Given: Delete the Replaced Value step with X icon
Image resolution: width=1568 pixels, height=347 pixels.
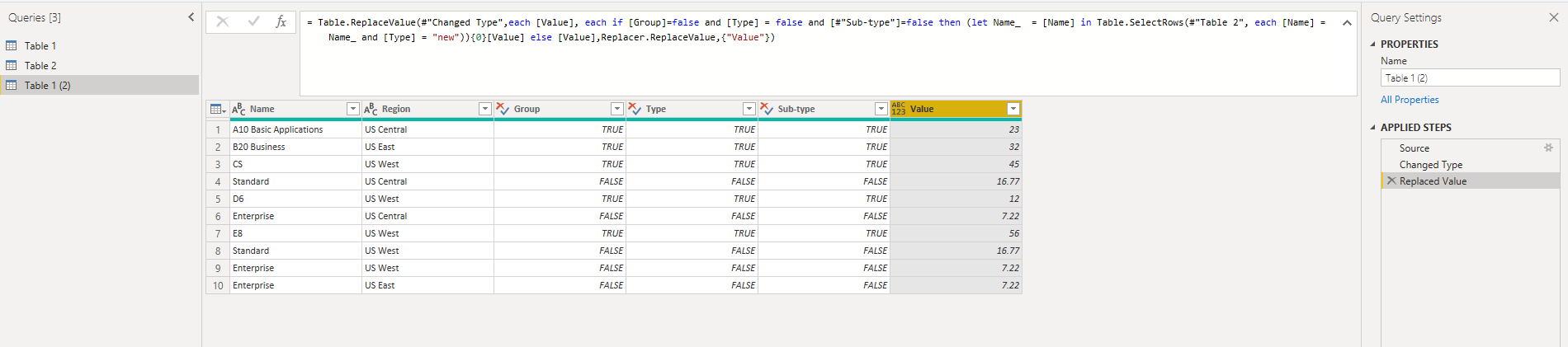Looking at the screenshot, I should click(x=1391, y=181).
